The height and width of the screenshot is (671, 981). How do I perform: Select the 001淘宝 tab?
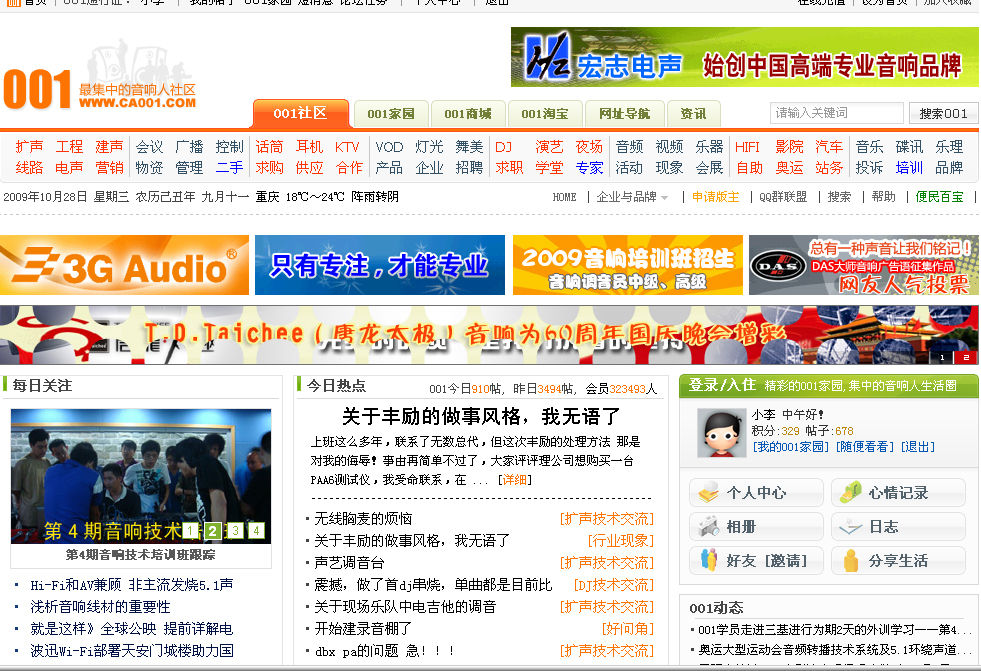coord(545,114)
